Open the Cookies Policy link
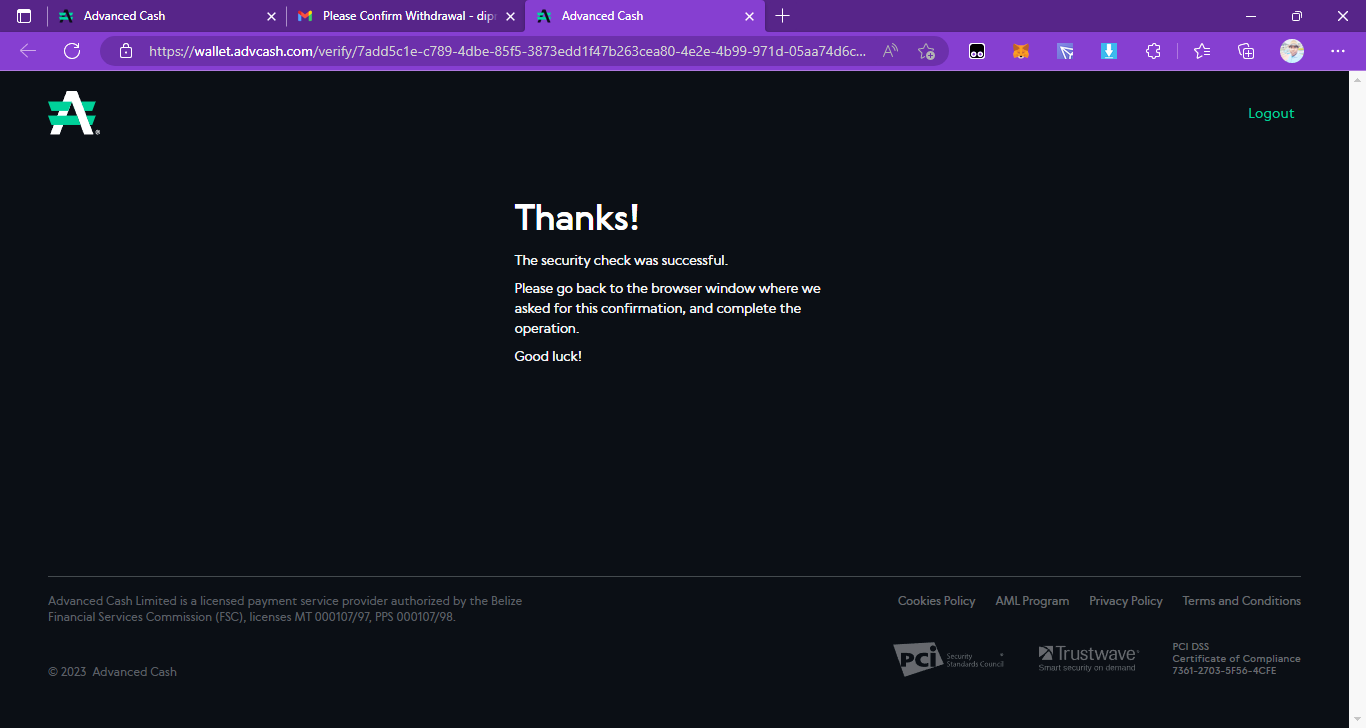The width and height of the screenshot is (1366, 728). pyautogui.click(x=936, y=601)
